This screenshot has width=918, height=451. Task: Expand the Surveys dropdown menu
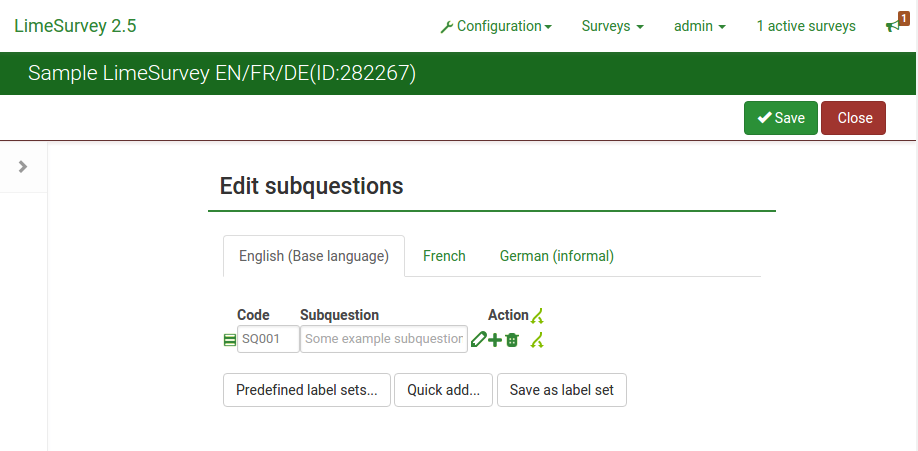click(612, 26)
